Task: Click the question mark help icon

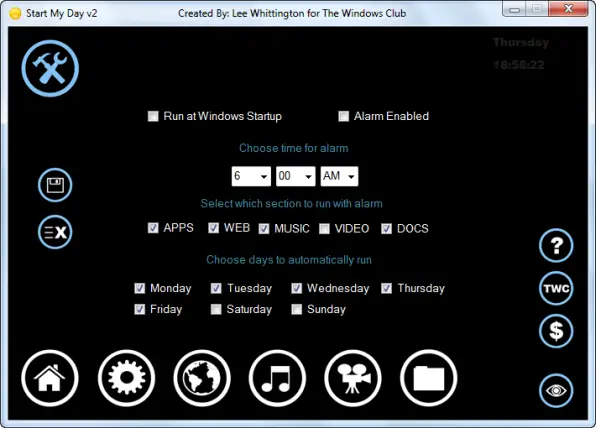Action: tap(556, 246)
